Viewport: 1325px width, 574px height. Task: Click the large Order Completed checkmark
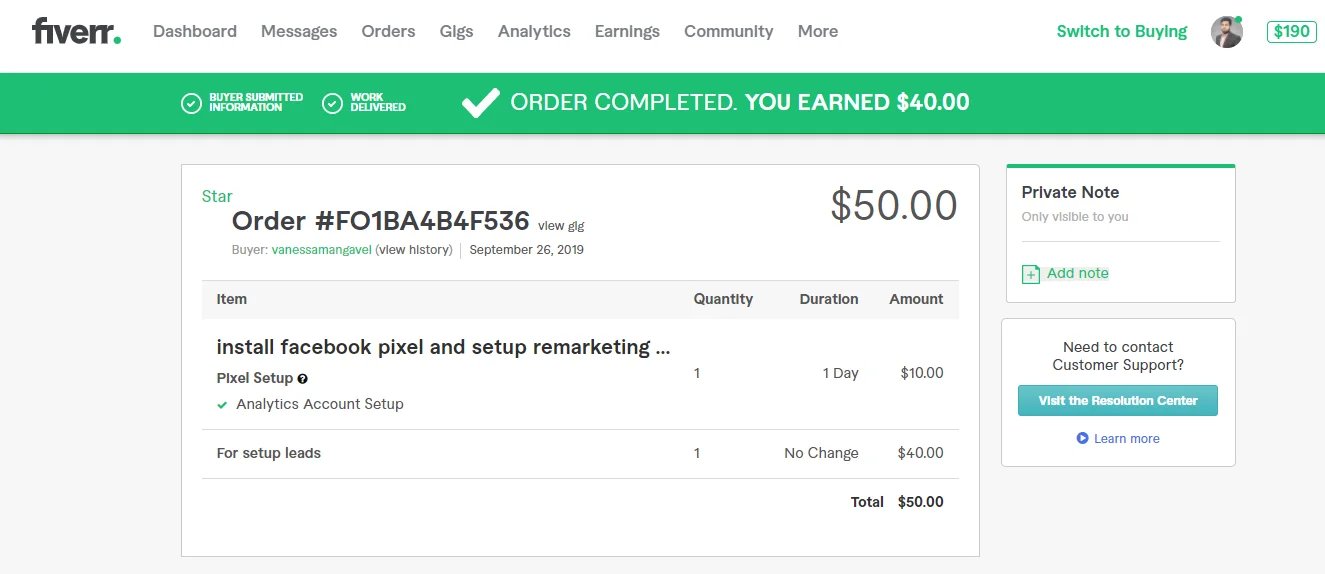(x=480, y=102)
